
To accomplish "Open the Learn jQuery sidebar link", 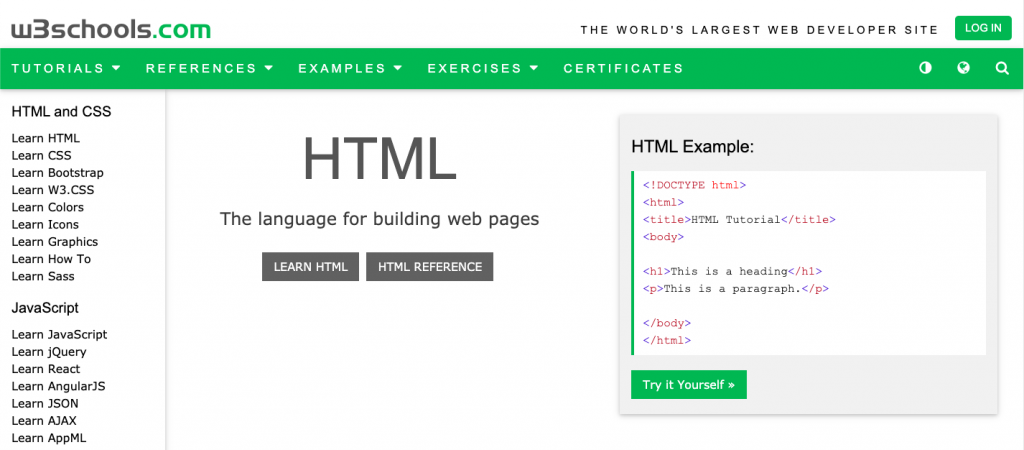I will click(x=49, y=352).
